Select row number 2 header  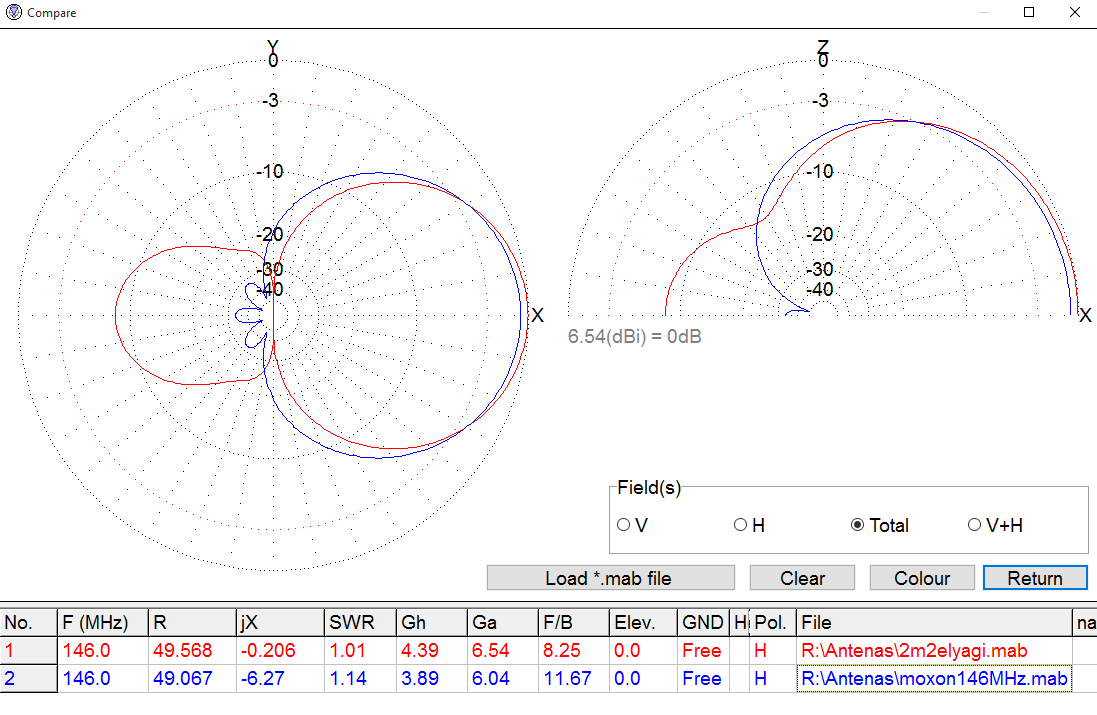29,678
